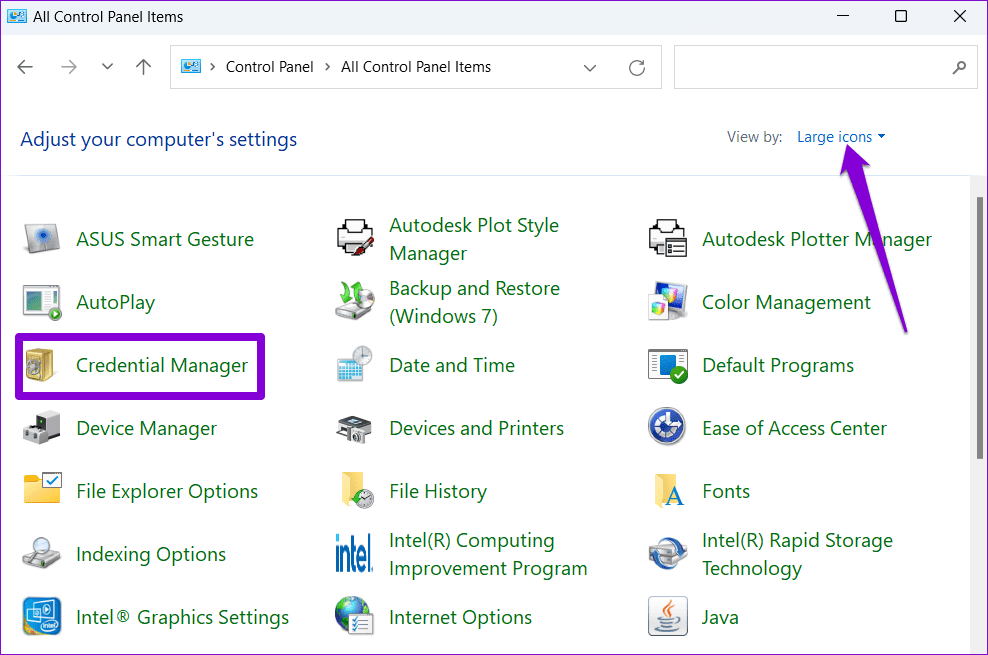Screen dimensions: 988x655
Task: Open the File Explorer Options folder icon
Action: (x=42, y=489)
